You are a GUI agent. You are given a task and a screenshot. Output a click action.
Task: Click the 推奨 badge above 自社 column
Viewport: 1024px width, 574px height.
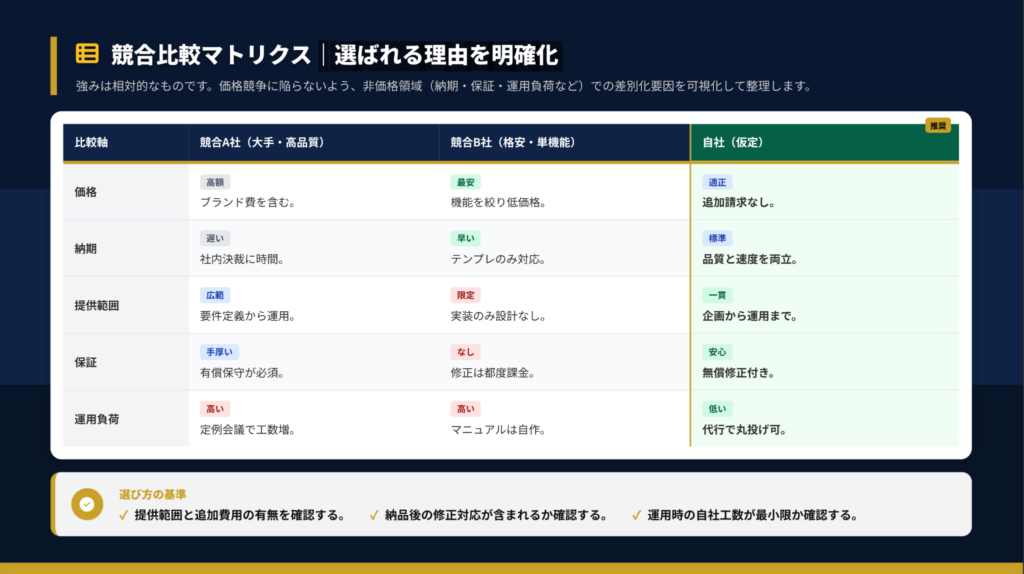coord(937,126)
